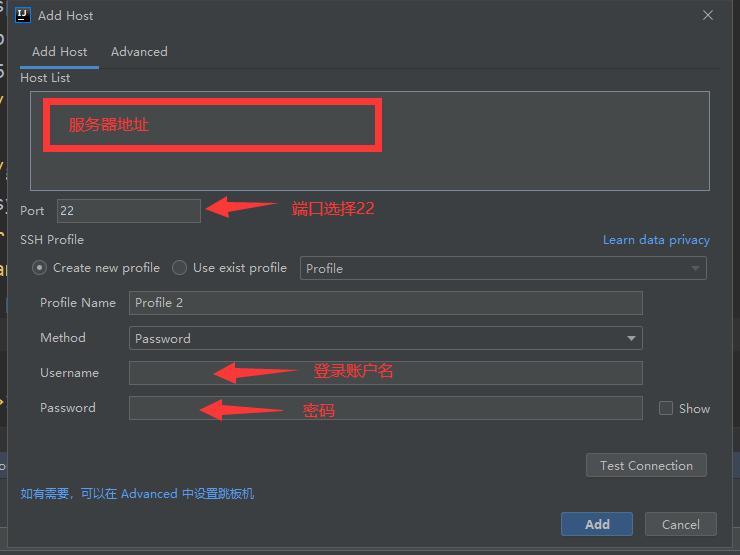
Task: Click the Host List label
Action: [45, 77]
